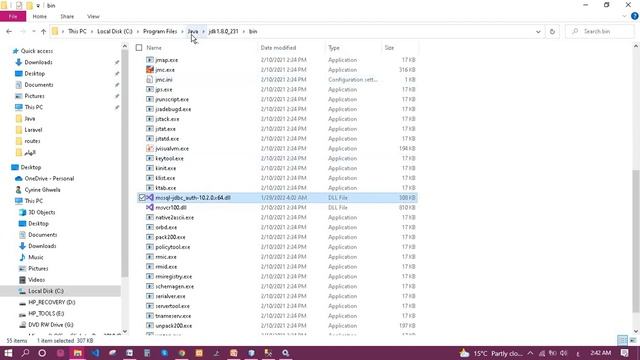Open DVD RW Drive (G:)
This screenshot has height=360, width=640.
tap(51, 325)
